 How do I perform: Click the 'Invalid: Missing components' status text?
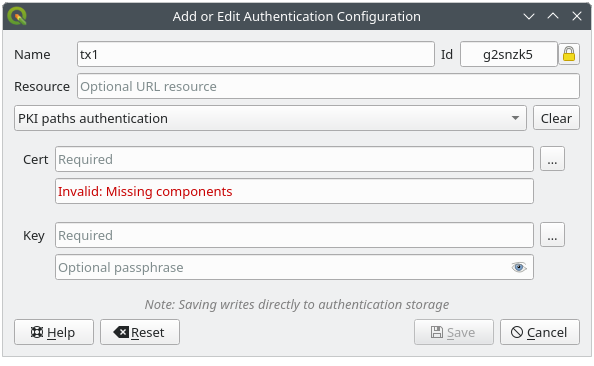coord(145,191)
